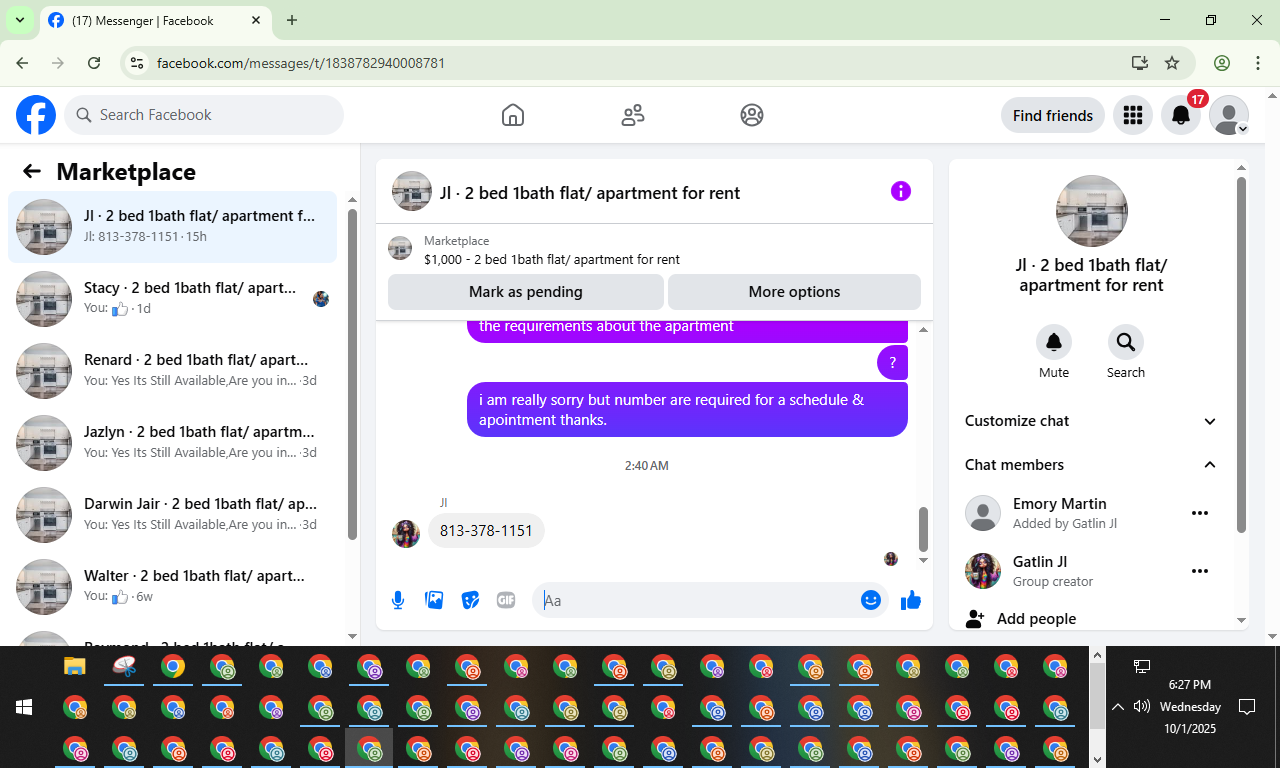Click the voice clip microphone icon
The height and width of the screenshot is (768, 1280).
(398, 600)
